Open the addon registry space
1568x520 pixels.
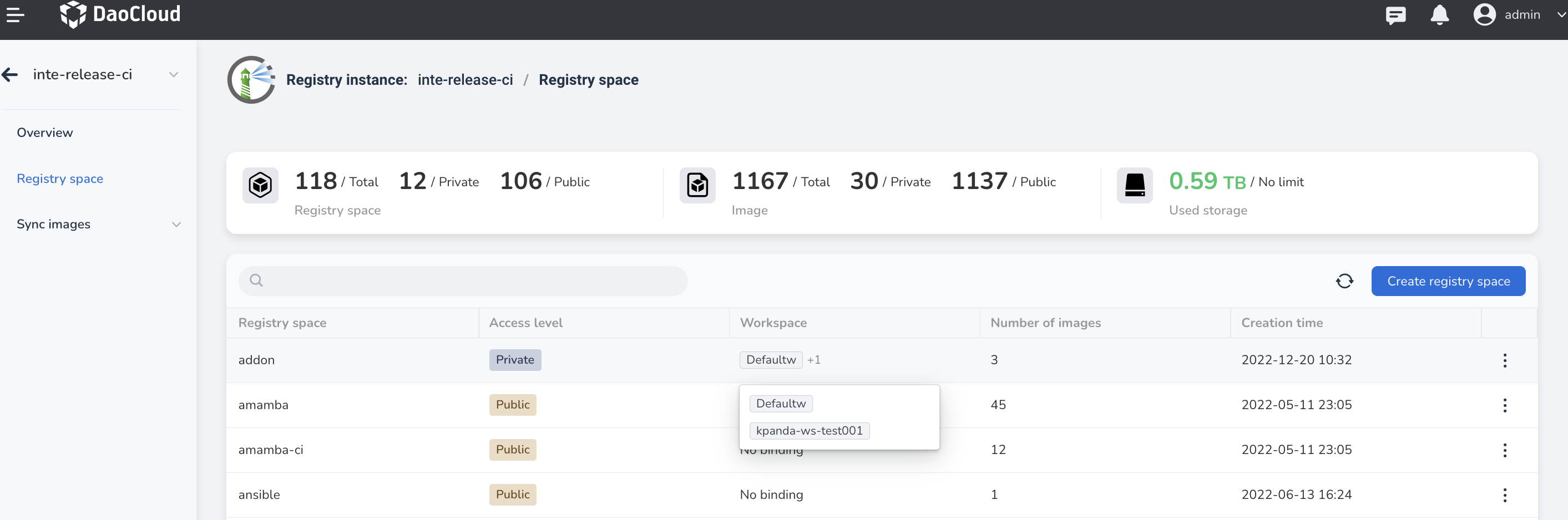click(256, 360)
